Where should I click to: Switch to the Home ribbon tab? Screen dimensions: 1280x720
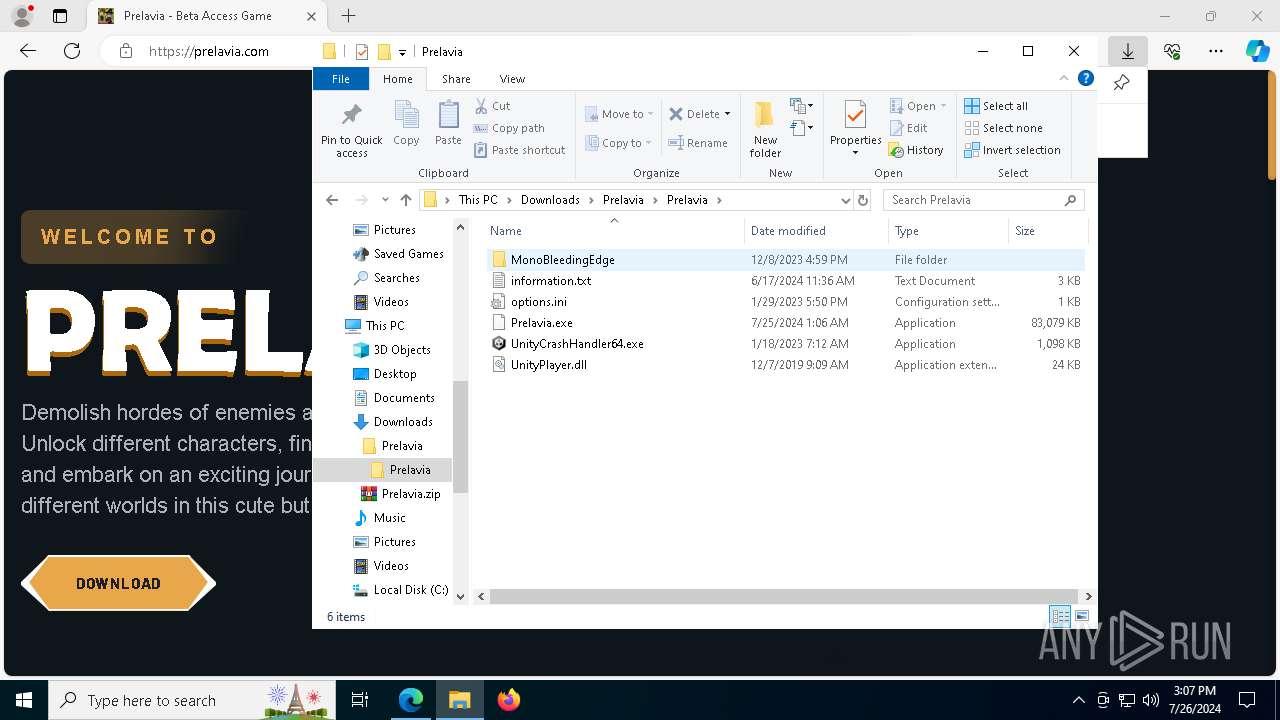click(397, 79)
